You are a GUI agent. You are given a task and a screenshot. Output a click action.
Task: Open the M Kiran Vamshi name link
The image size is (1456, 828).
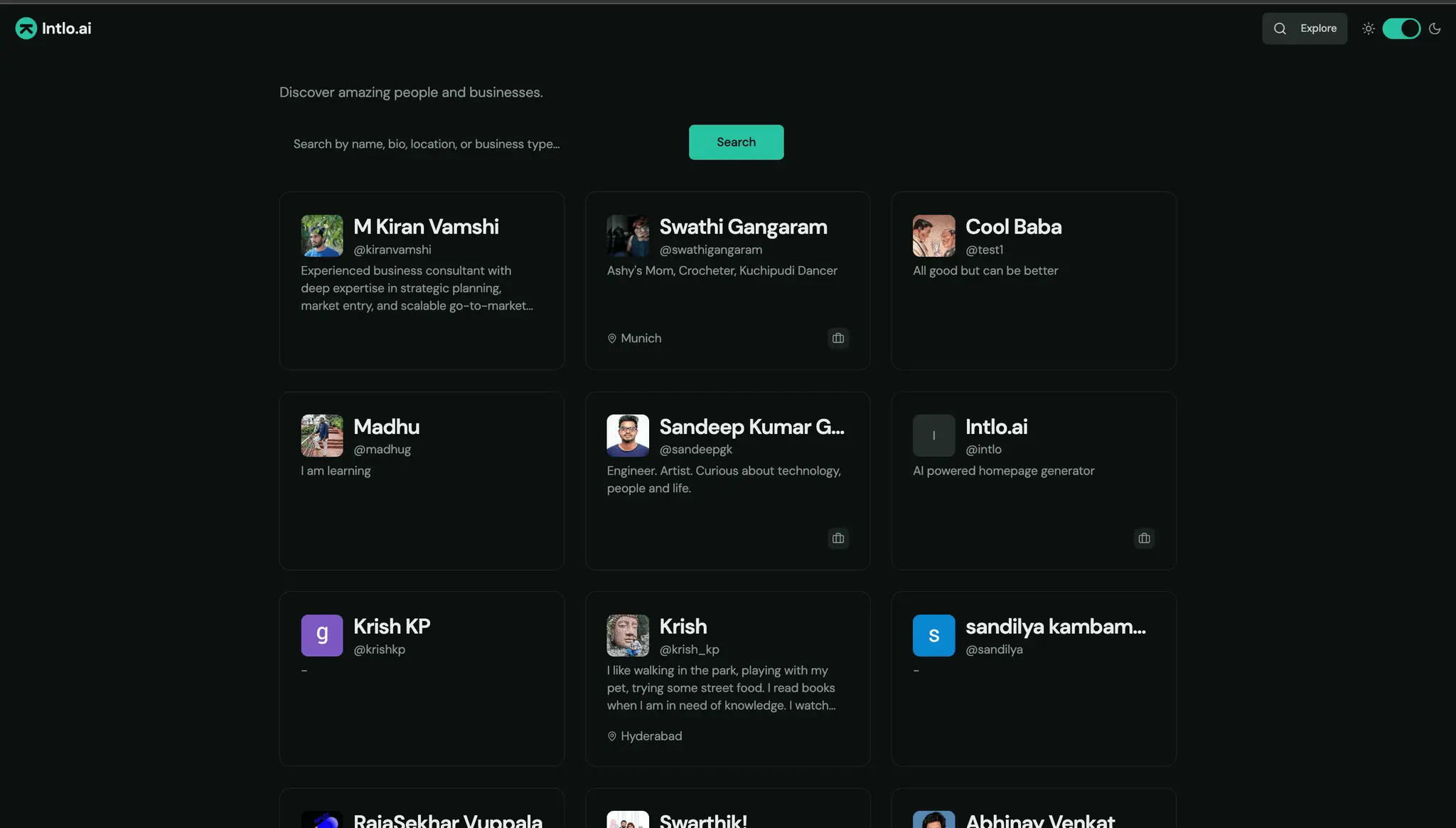click(x=426, y=227)
